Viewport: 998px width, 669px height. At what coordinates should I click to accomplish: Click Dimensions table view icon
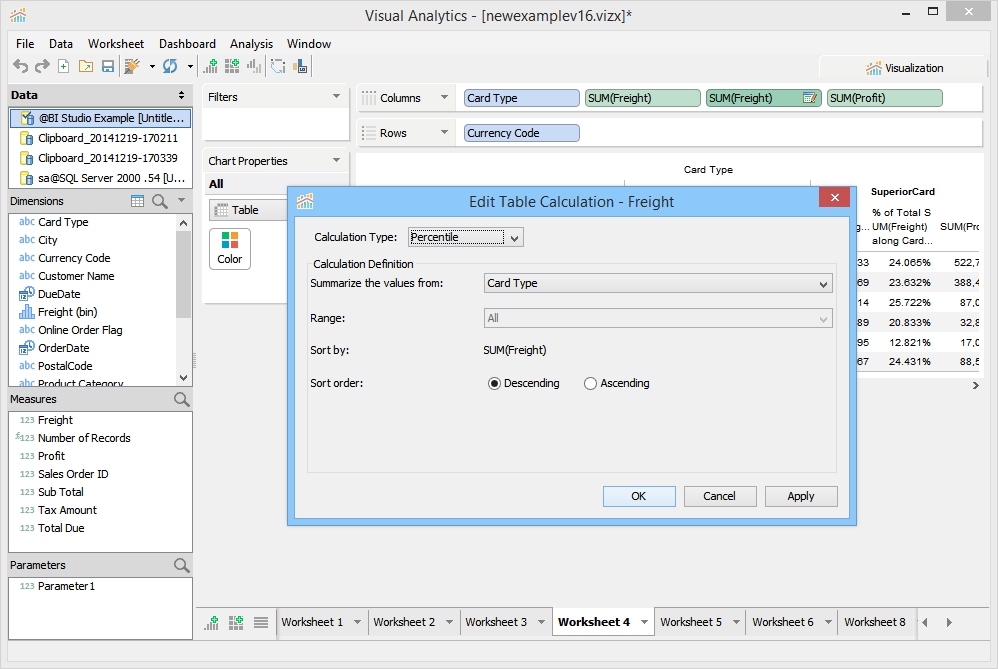[x=137, y=201]
